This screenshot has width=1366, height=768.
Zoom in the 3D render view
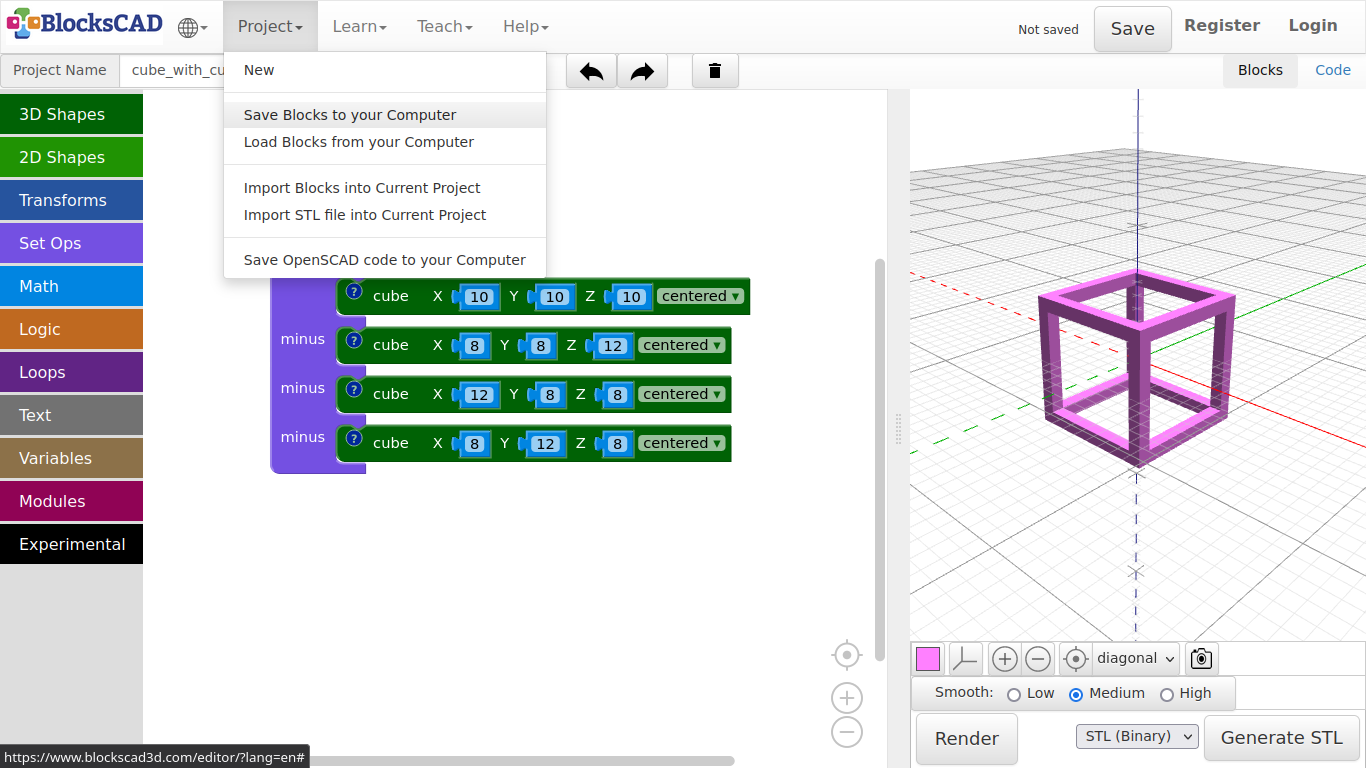click(1005, 659)
